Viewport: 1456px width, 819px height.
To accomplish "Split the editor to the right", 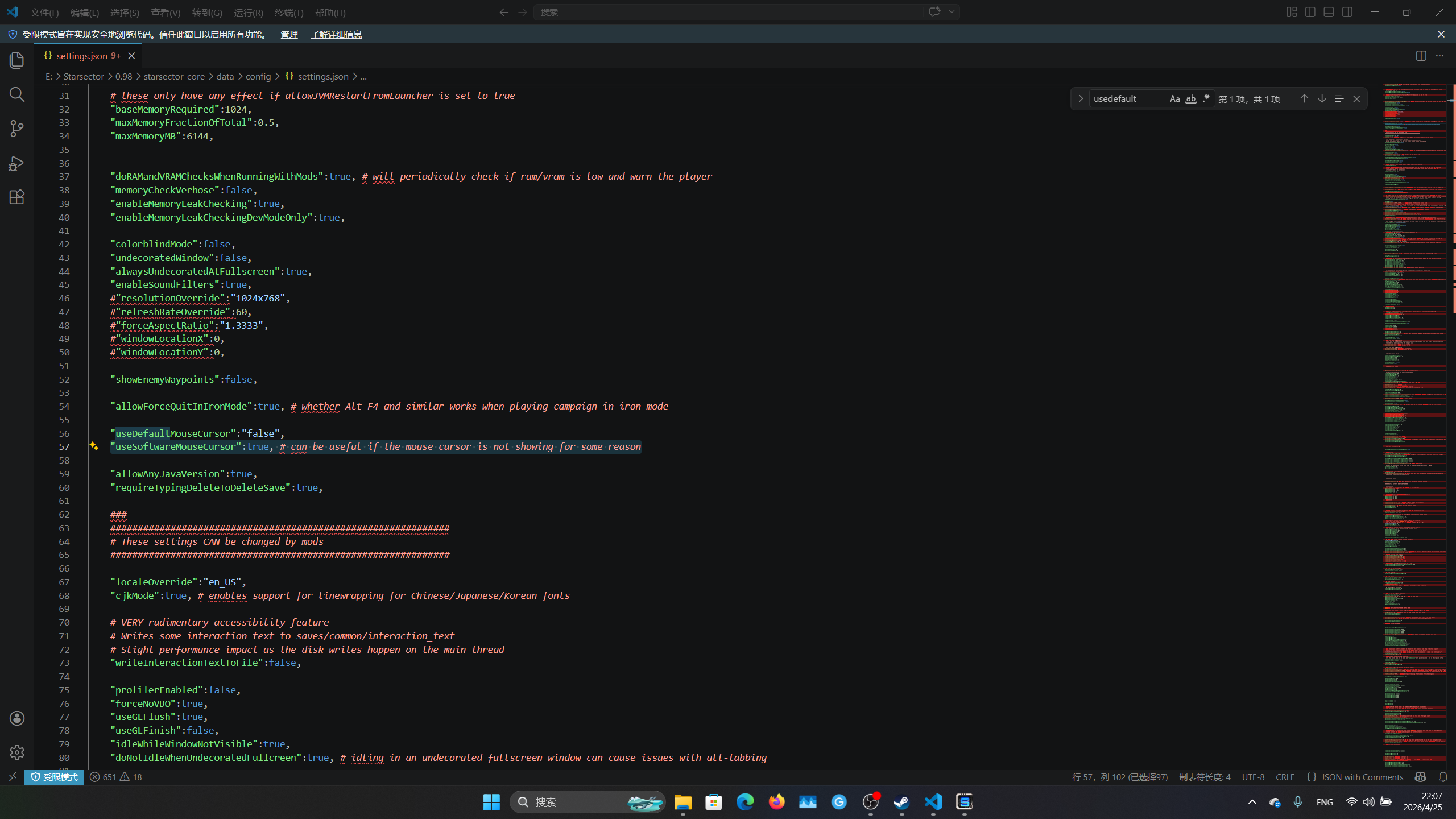I will 1421,56.
